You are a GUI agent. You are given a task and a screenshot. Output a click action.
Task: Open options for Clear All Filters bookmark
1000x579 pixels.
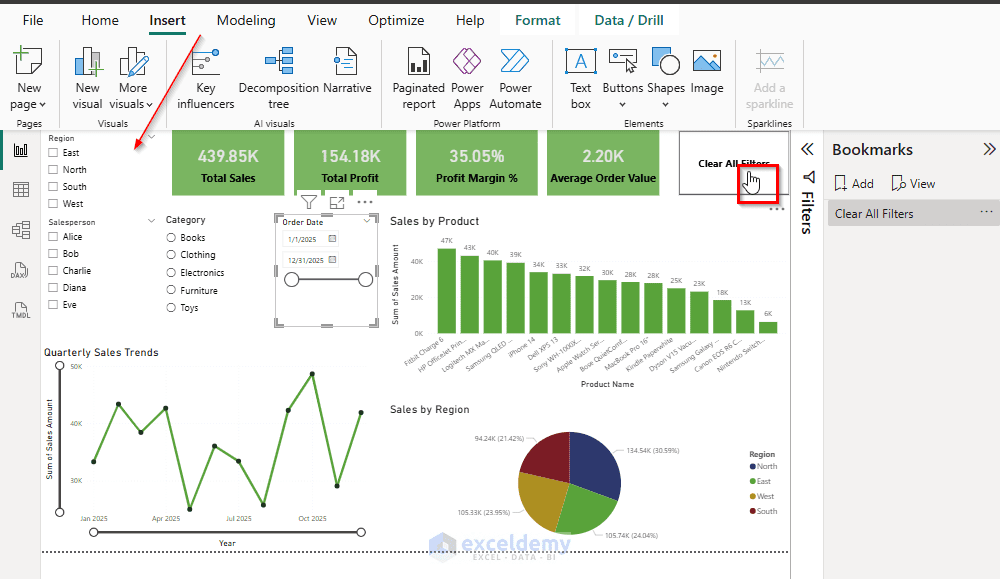coord(986,212)
